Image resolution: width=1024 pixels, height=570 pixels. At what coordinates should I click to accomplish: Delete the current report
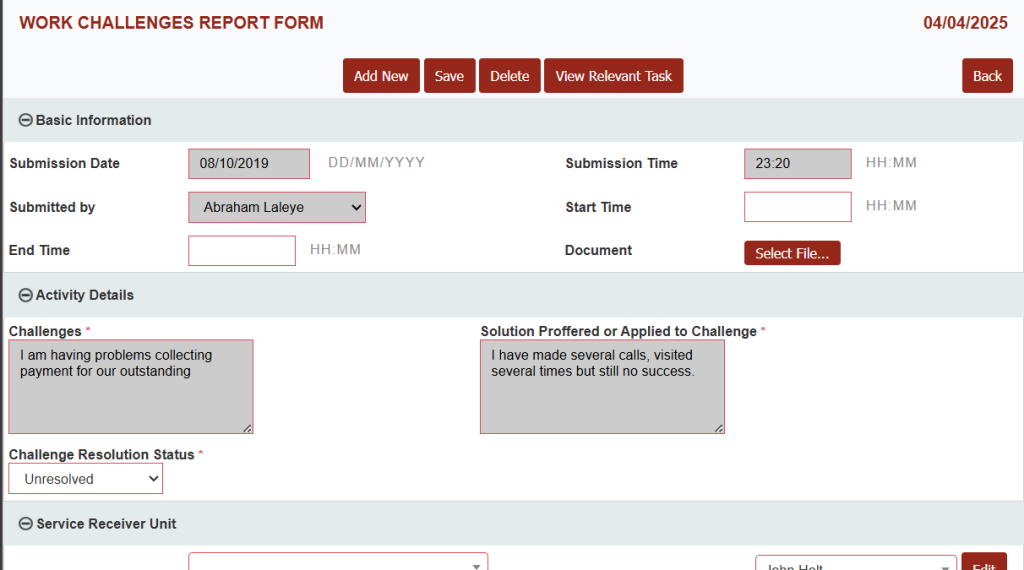coord(509,76)
